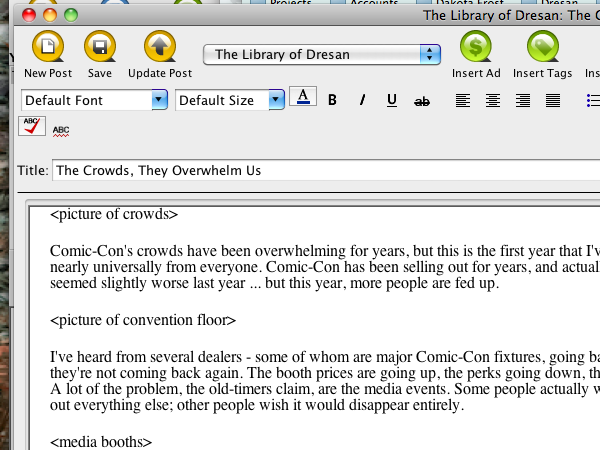
Task: Open the Default Size dropdown
Action: [x=230, y=100]
